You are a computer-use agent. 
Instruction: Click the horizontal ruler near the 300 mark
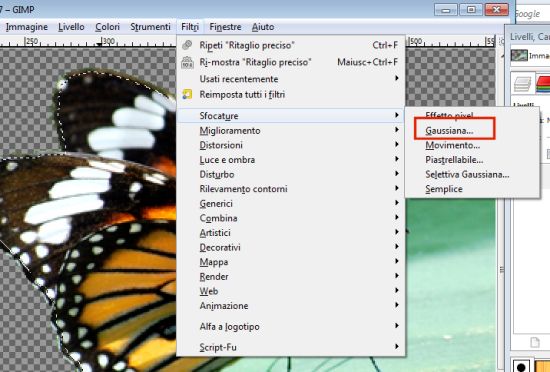[x=108, y=41]
